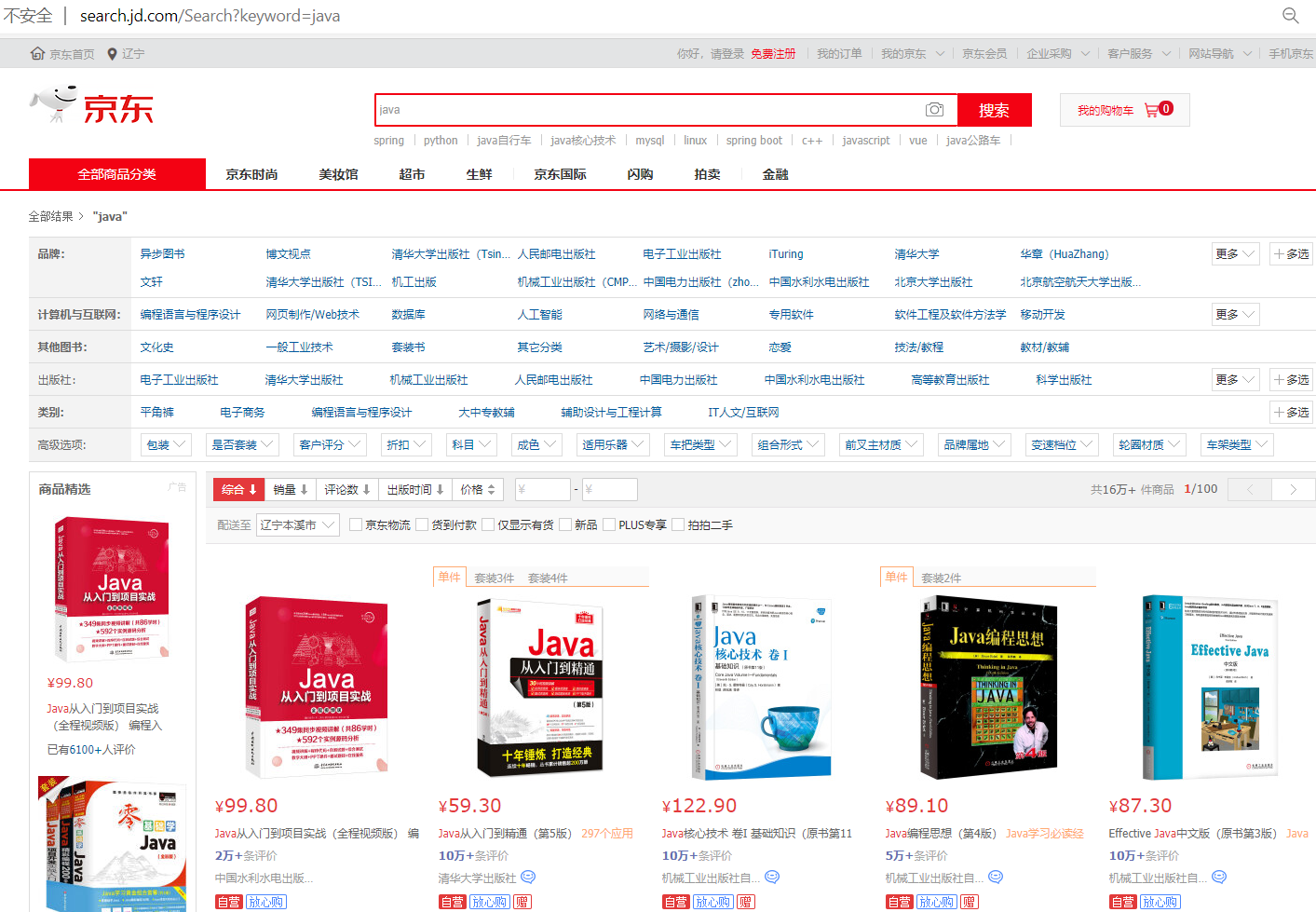Click the python suggested keyword
The width and height of the screenshot is (1316, 912).
[x=441, y=141]
